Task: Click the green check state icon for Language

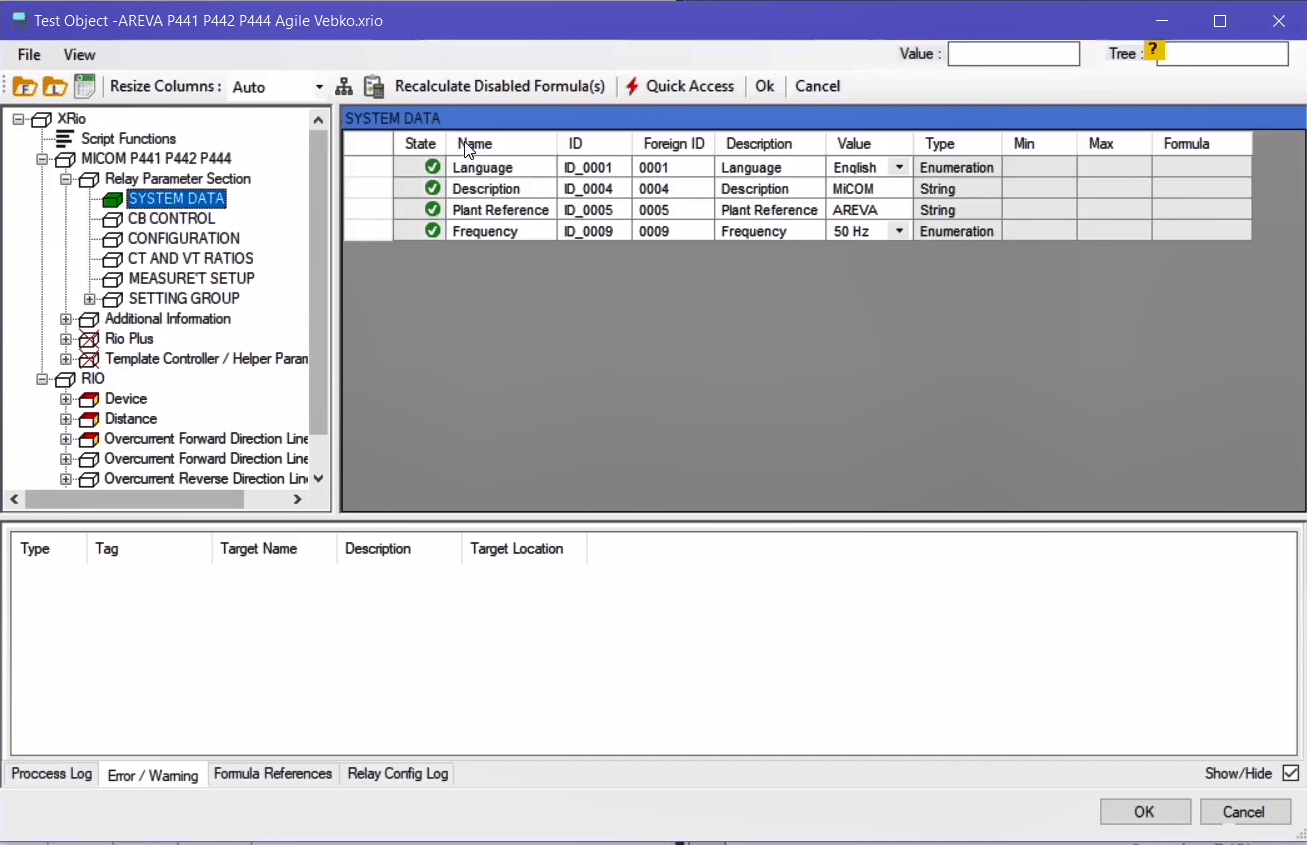Action: 432,167
